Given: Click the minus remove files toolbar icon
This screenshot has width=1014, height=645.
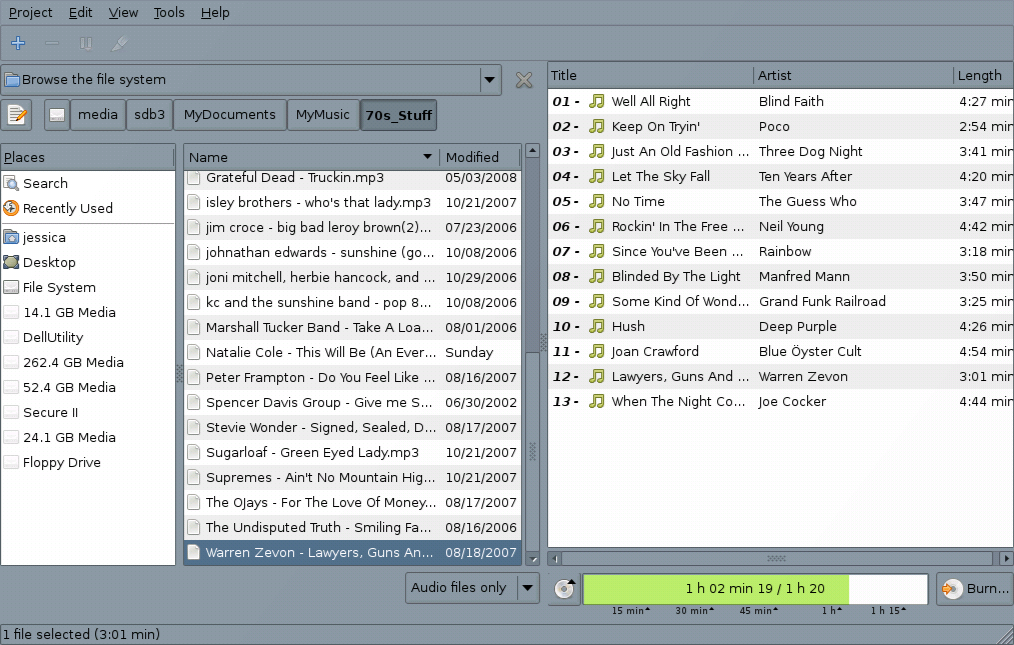Looking at the screenshot, I should tap(52, 43).
